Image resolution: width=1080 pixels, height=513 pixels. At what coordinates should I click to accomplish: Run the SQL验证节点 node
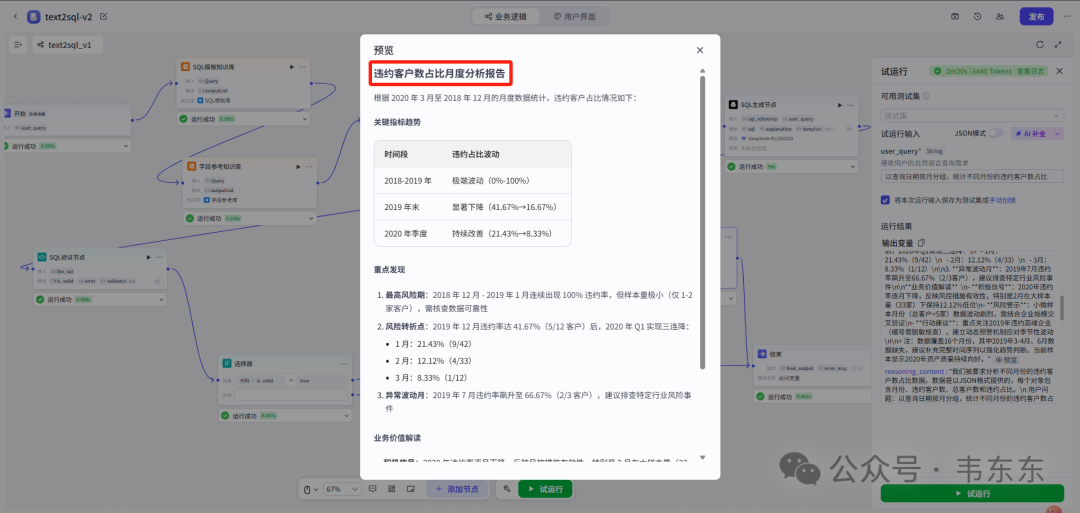[148, 257]
